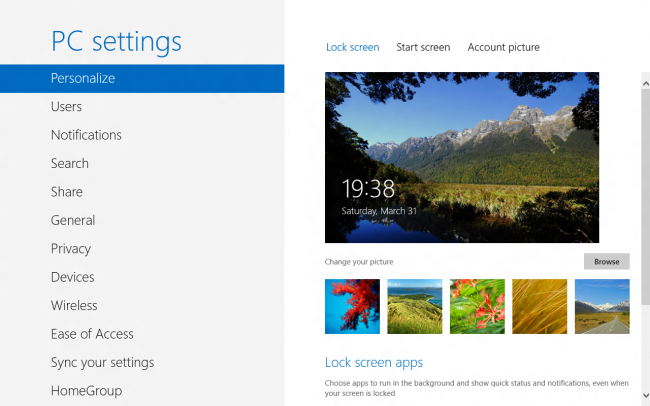650x406 pixels.
Task: Switch to the Start screen tab
Action: point(423,47)
